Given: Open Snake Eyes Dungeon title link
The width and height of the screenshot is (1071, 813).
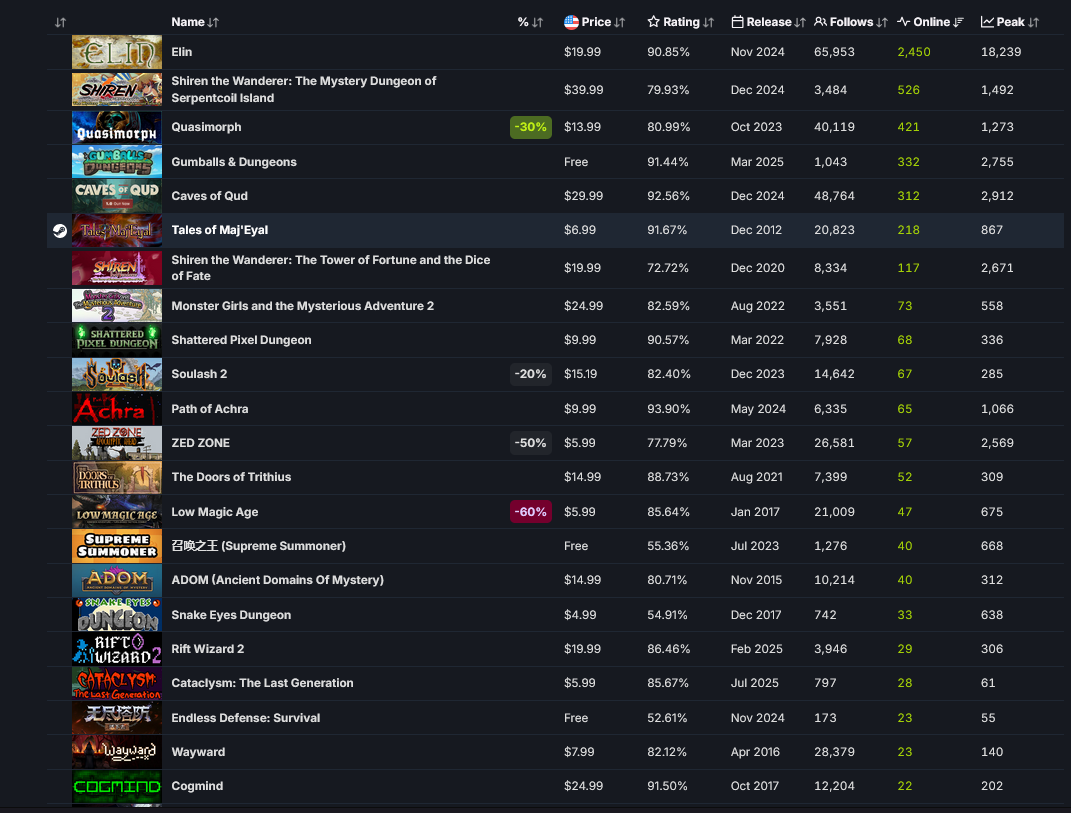Looking at the screenshot, I should (231, 615).
